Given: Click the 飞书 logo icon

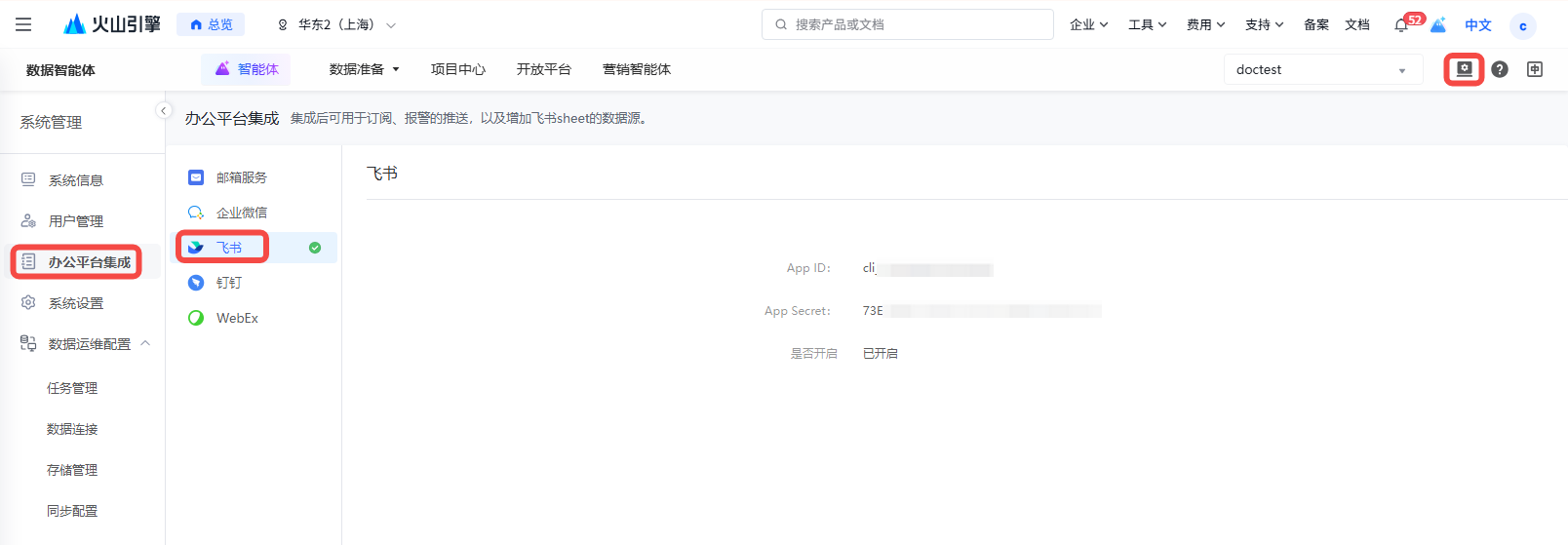Looking at the screenshot, I should pos(196,248).
